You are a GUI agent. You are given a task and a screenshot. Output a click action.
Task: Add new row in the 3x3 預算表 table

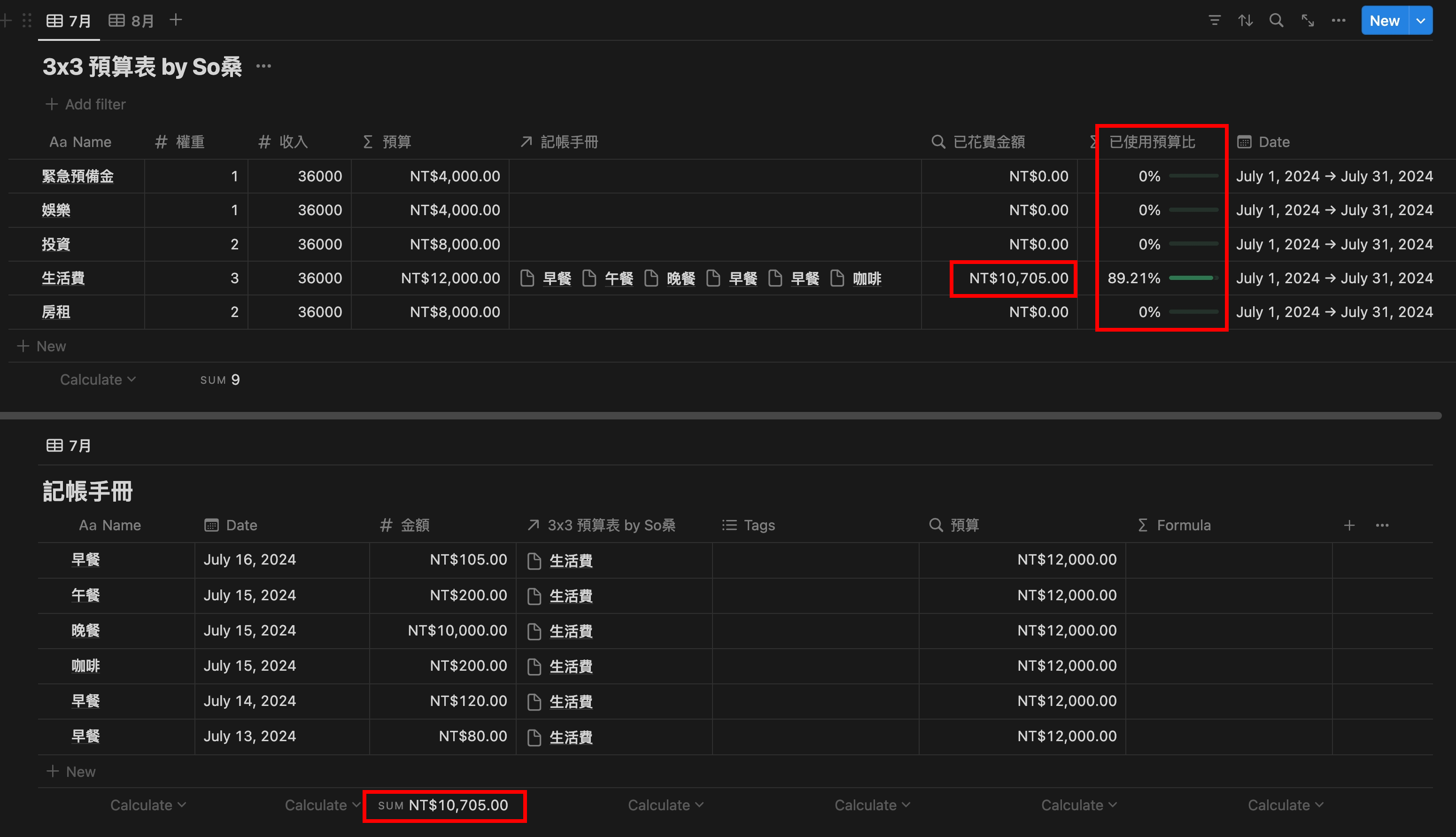[42, 346]
